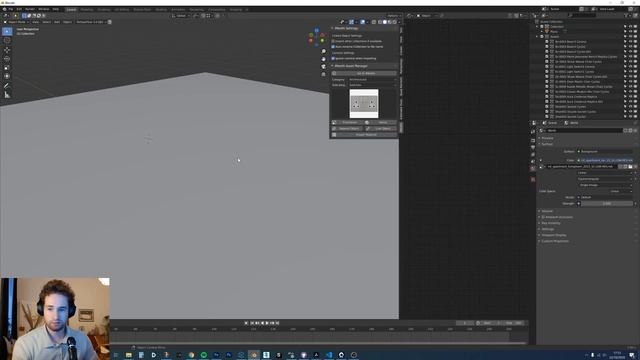Open the Equirectangular projection dropdown

pos(605,179)
